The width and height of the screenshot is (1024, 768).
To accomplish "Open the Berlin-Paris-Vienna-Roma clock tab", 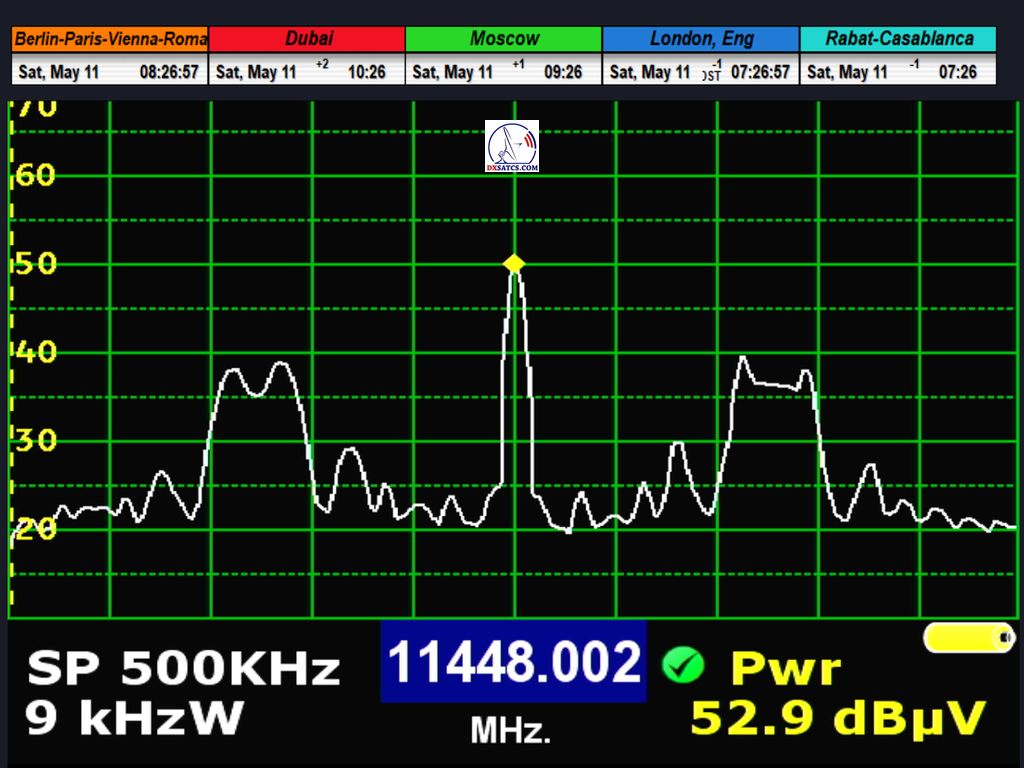I will click(110, 39).
